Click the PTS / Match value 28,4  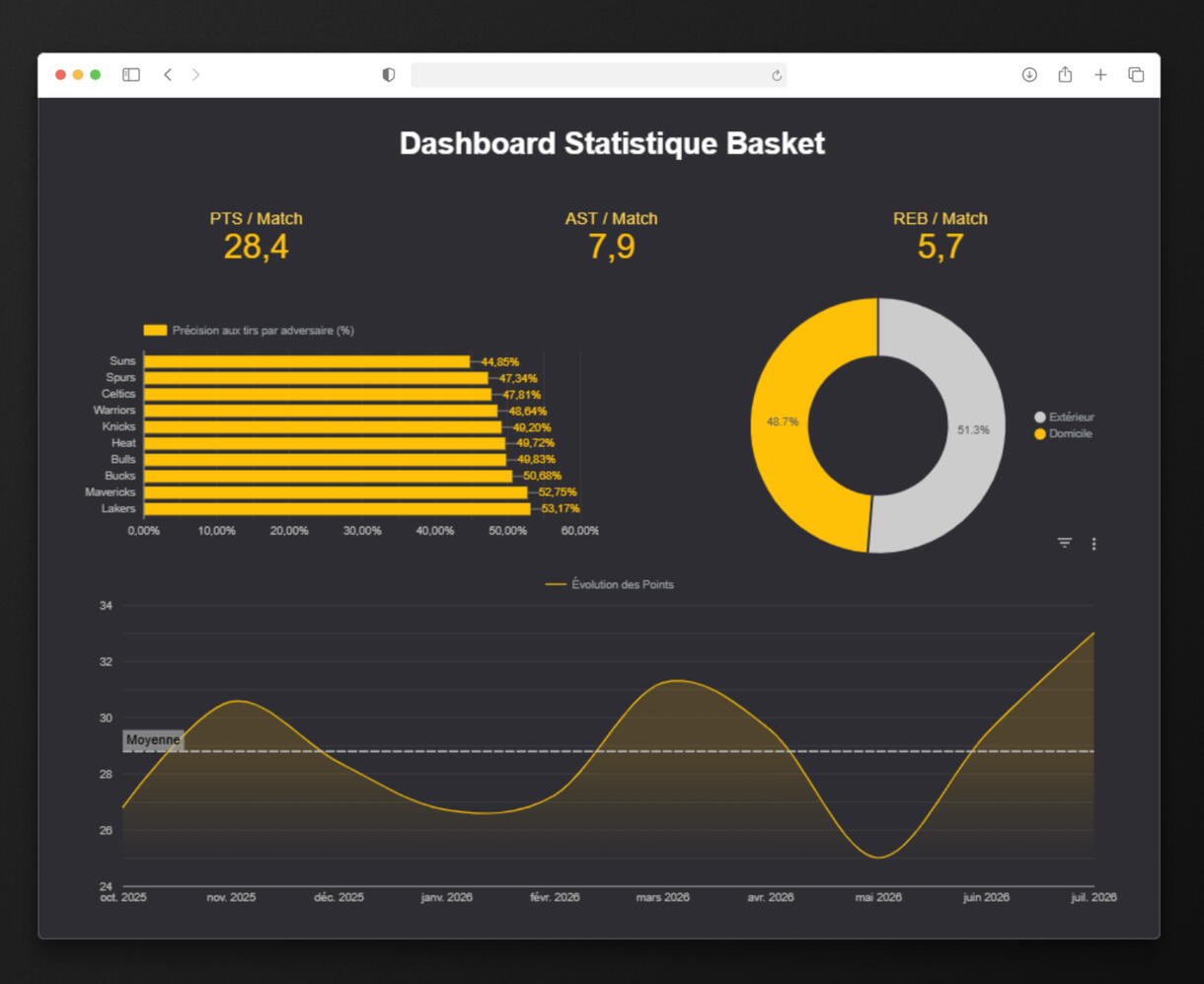[x=257, y=247]
